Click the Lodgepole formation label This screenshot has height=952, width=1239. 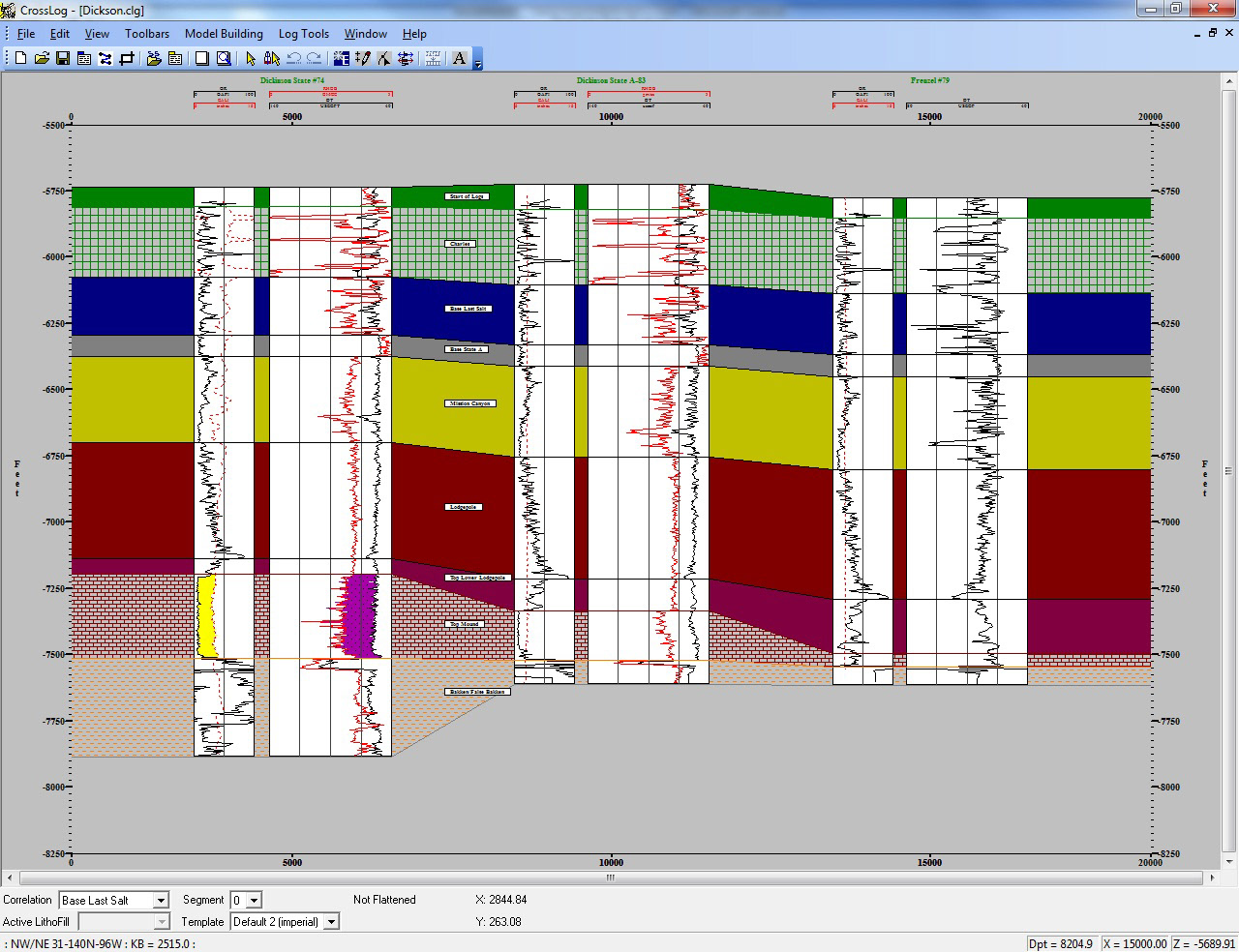pyautogui.click(x=464, y=507)
